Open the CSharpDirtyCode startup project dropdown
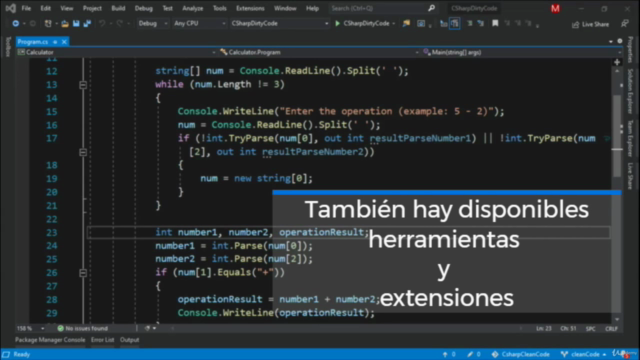Image resolution: width=640 pixels, height=360 pixels. tap(280, 24)
